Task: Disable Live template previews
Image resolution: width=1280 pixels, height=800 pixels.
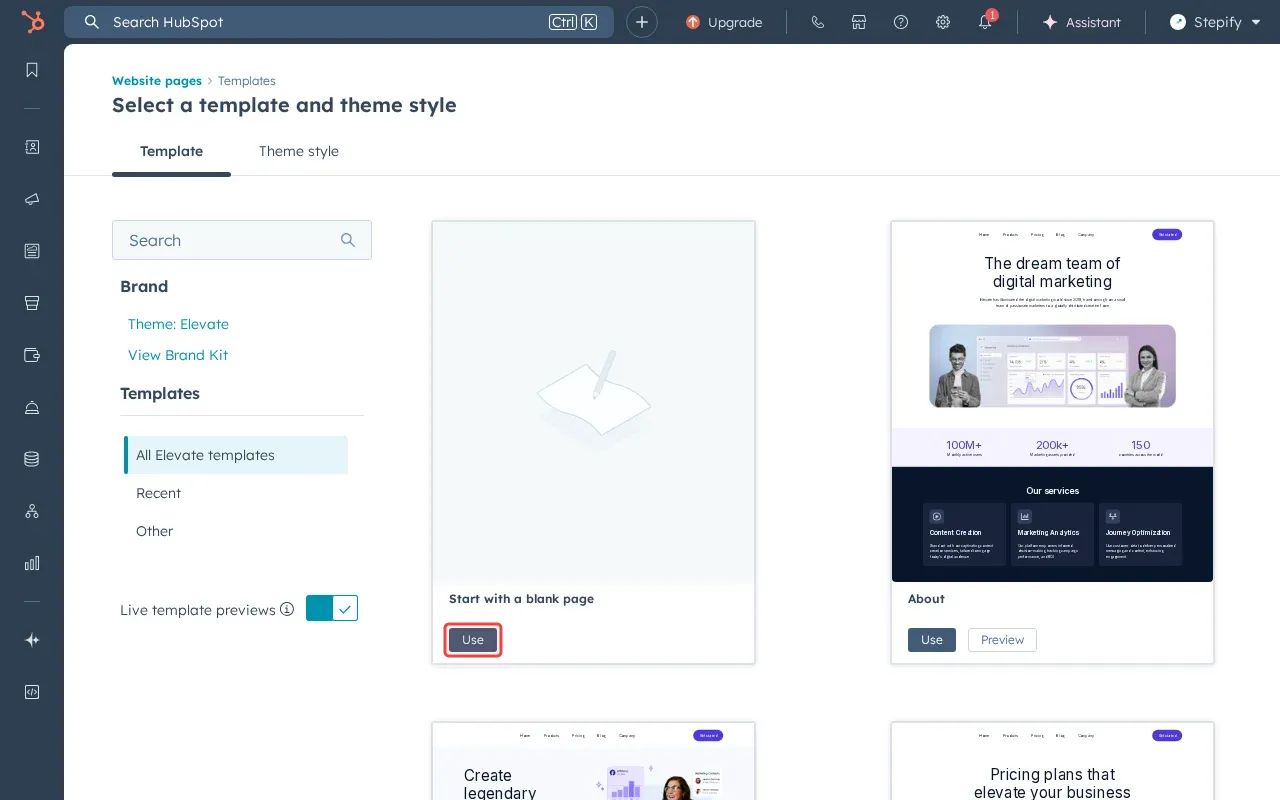Action: coord(332,608)
